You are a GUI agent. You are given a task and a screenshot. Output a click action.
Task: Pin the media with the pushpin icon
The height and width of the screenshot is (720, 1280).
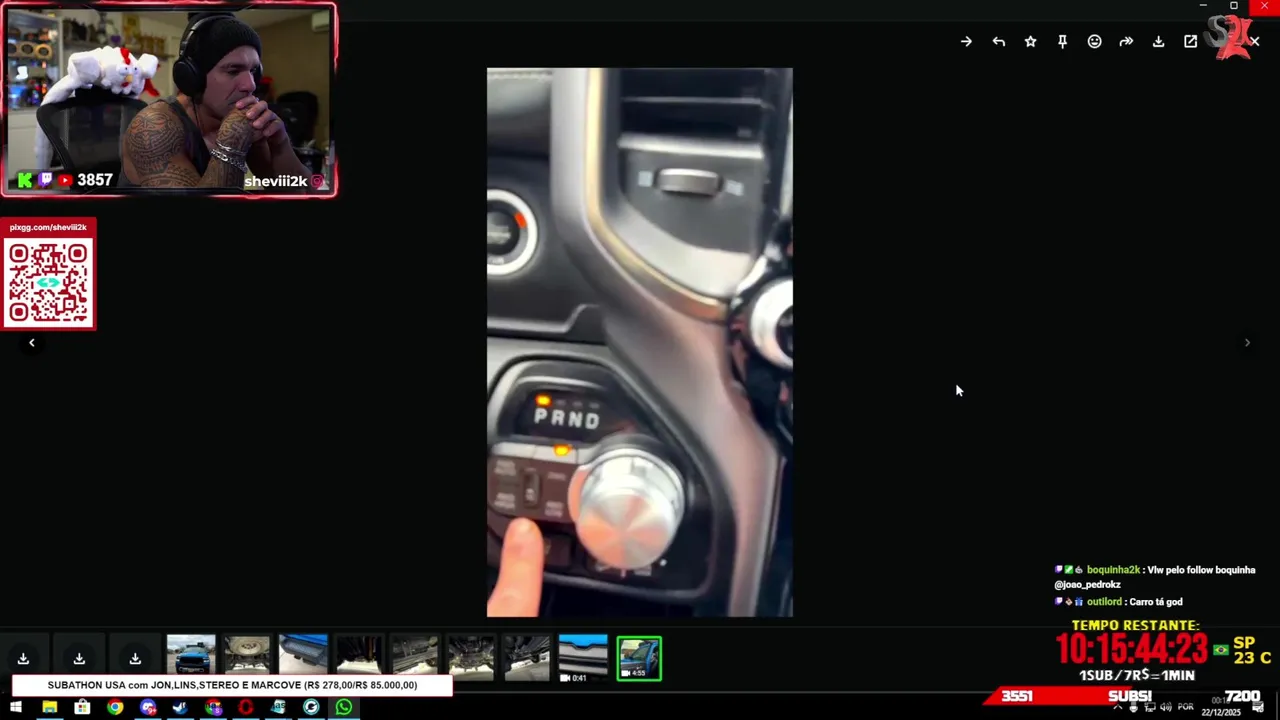point(1062,42)
